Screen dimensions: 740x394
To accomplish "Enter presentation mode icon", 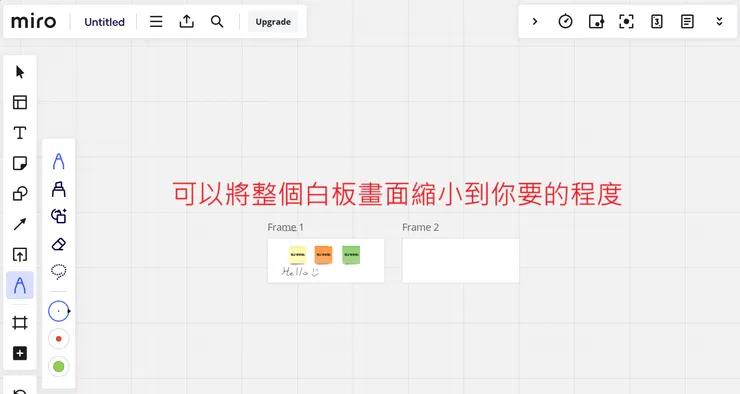I will pos(626,21).
